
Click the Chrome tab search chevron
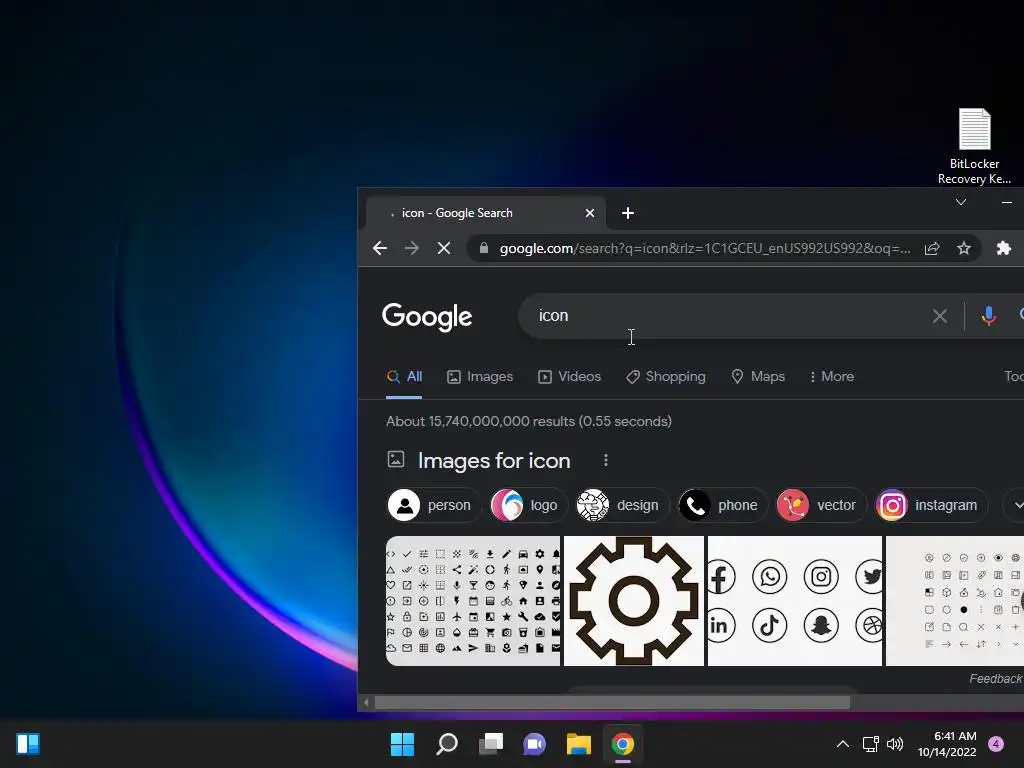point(961,202)
